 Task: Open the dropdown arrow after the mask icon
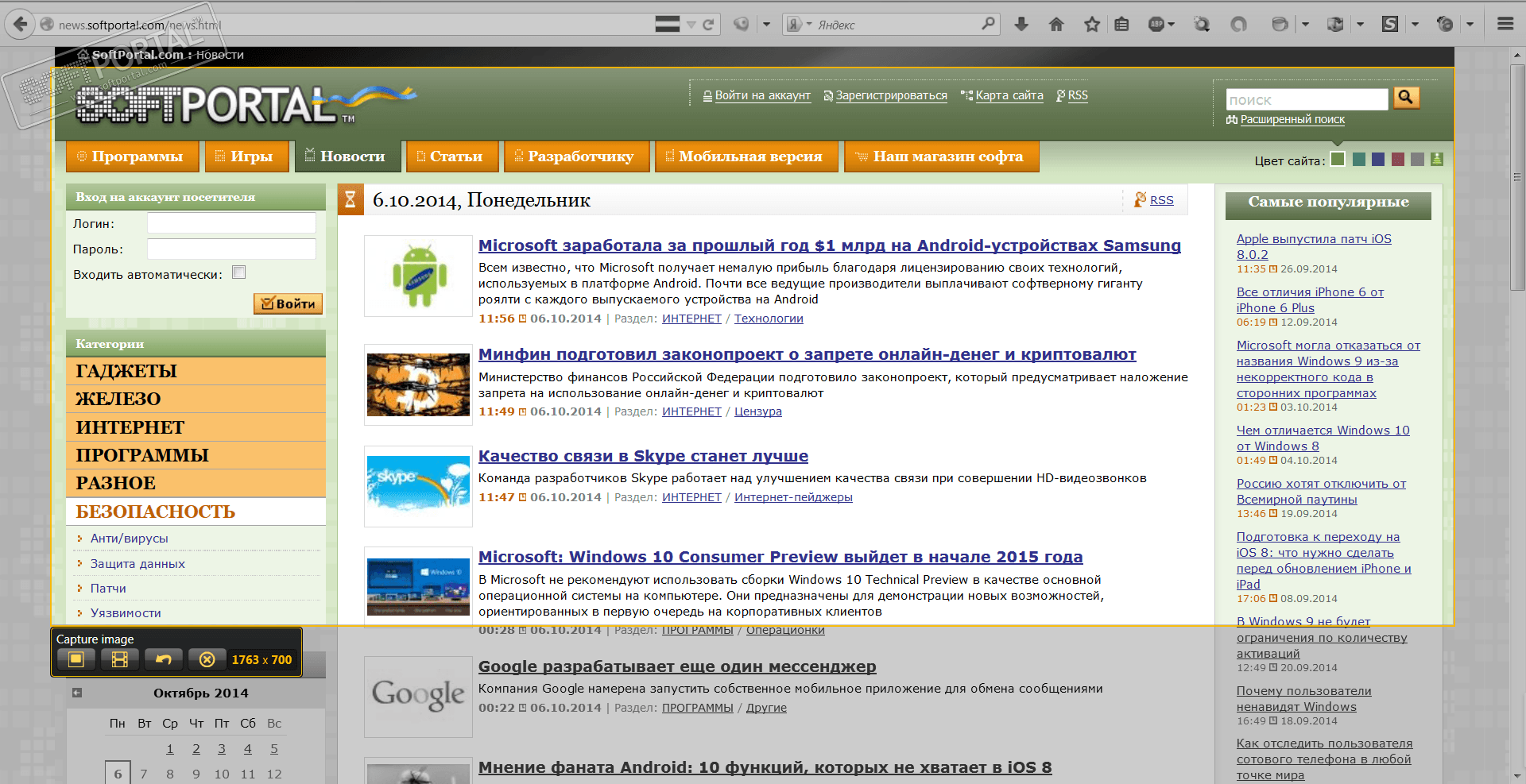point(766,25)
